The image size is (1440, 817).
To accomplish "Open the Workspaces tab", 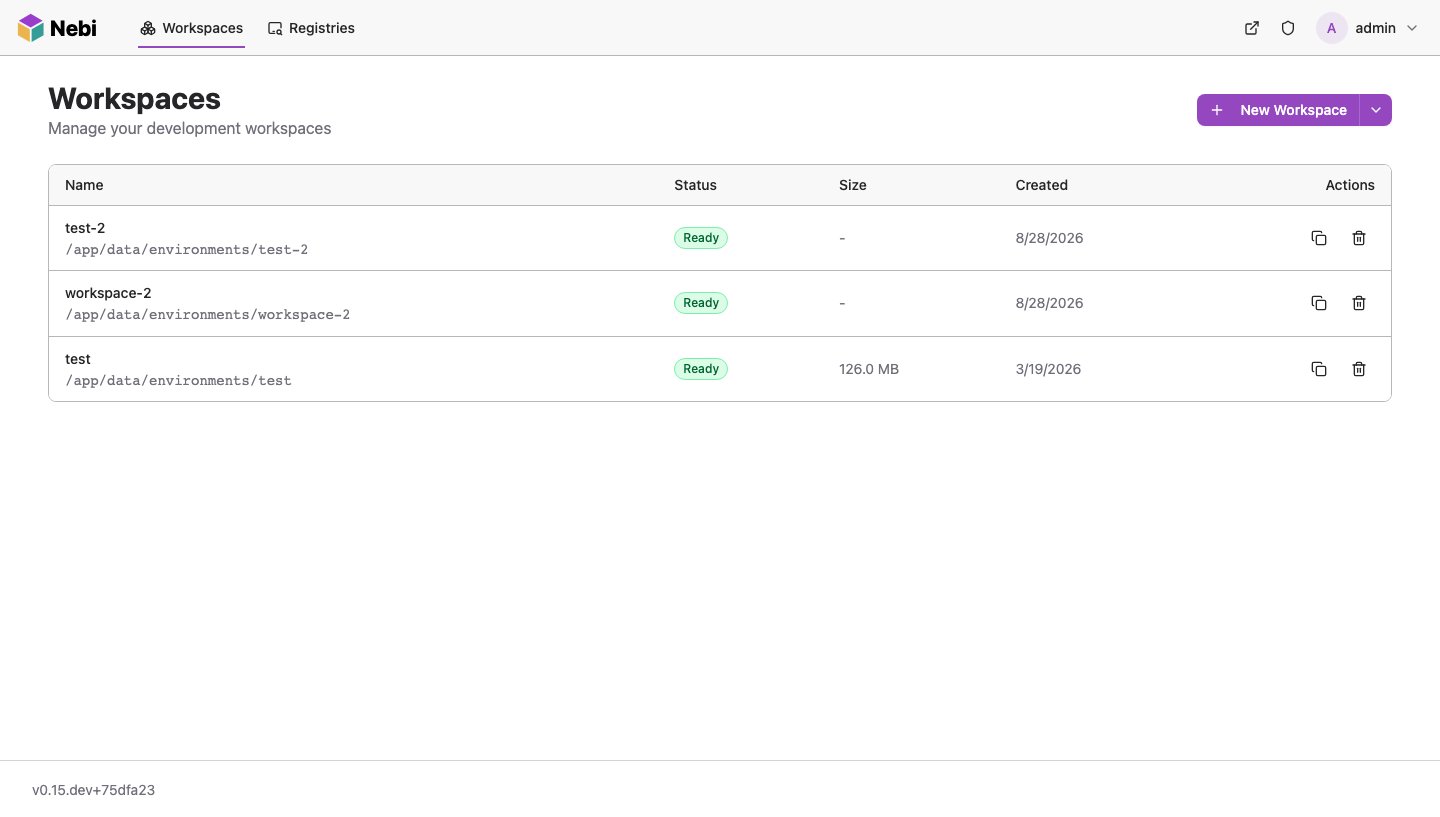I will (x=191, y=28).
